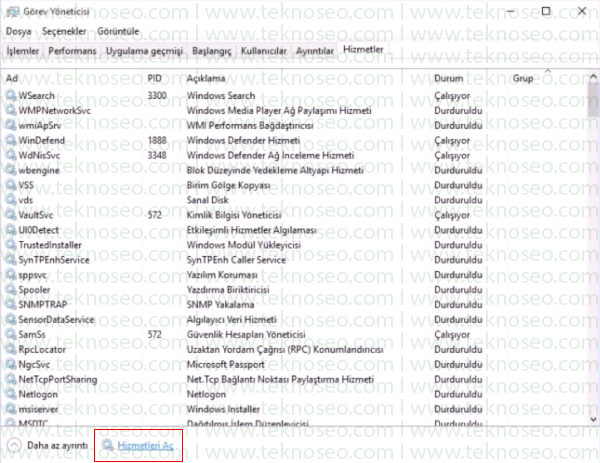
Task: Click the UI0Detect service gear icon
Action: (x=11, y=230)
